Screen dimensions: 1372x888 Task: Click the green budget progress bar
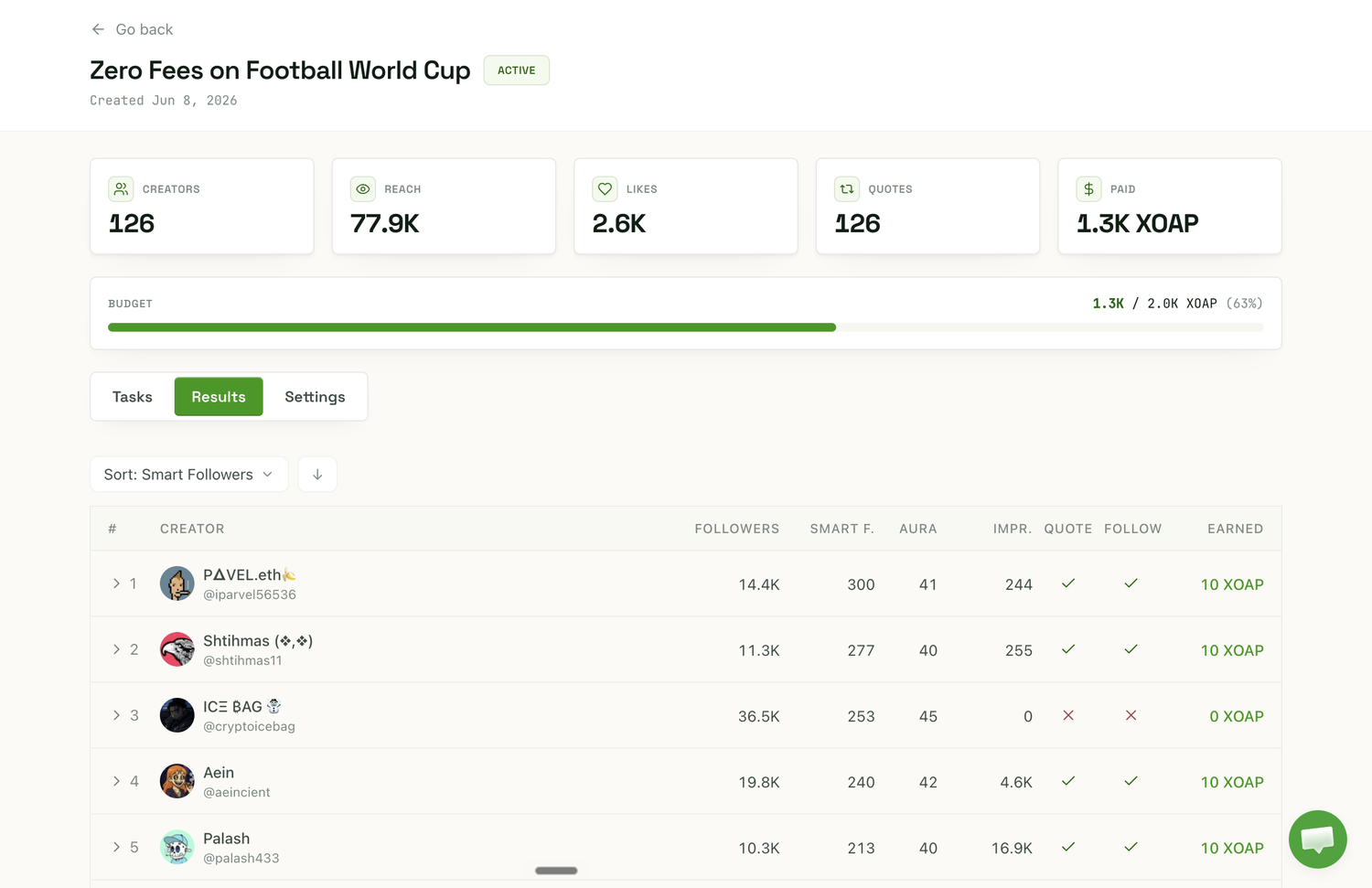[x=472, y=327]
